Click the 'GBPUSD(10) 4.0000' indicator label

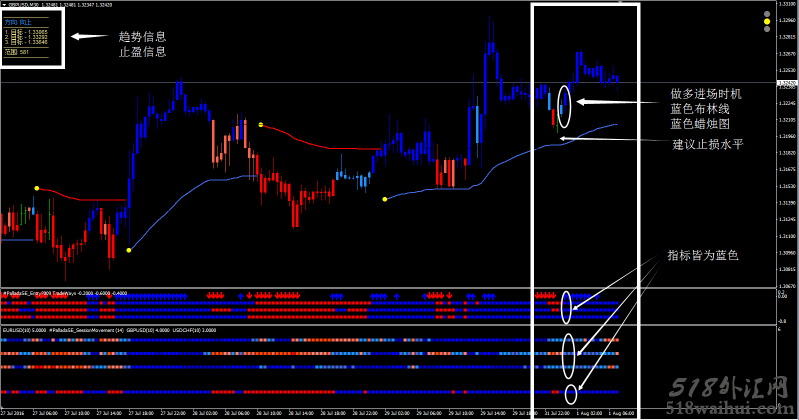coord(148,330)
